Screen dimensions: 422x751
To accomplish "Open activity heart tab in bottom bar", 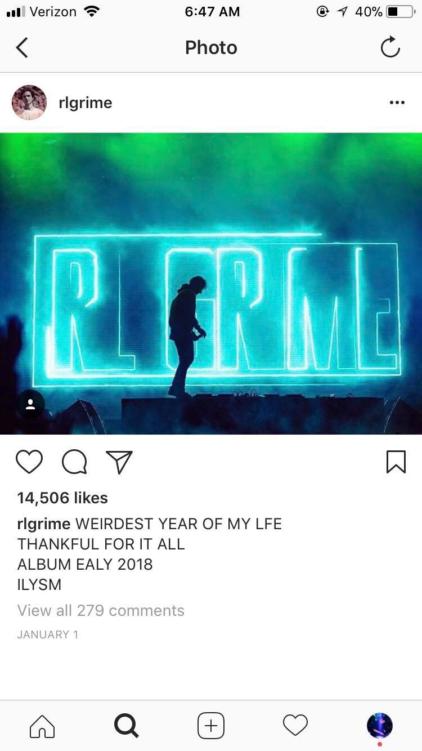I will 295,726.
